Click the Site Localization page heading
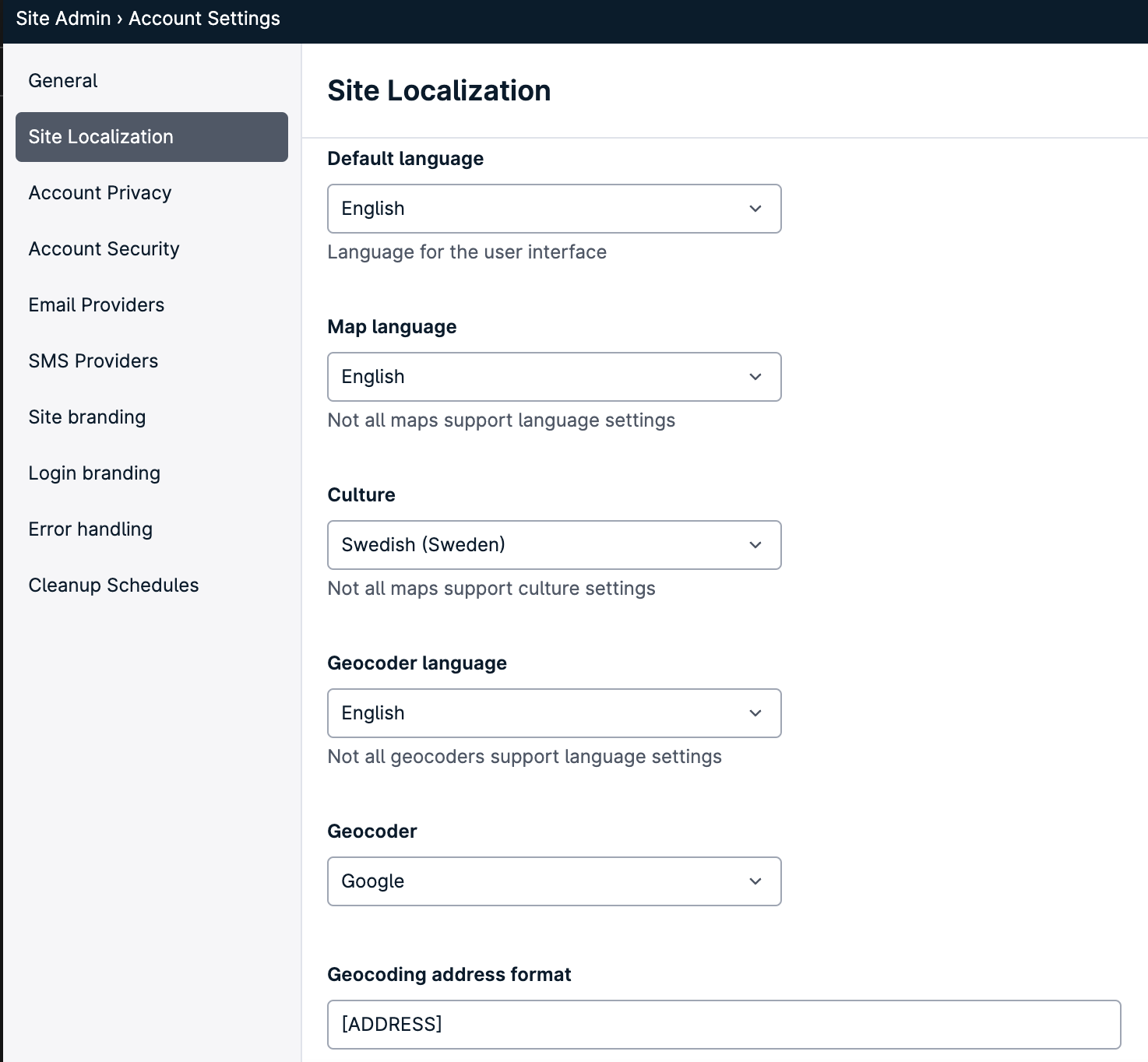Viewport: 1148px width, 1062px height. click(439, 91)
